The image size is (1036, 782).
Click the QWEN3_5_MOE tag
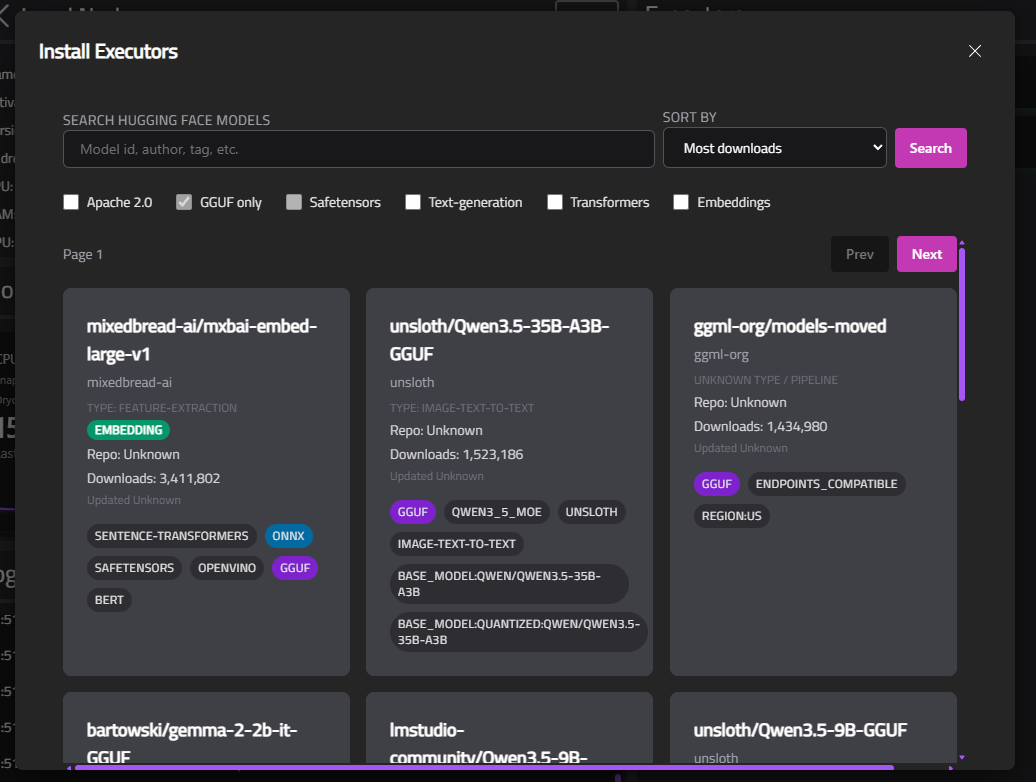pos(496,512)
